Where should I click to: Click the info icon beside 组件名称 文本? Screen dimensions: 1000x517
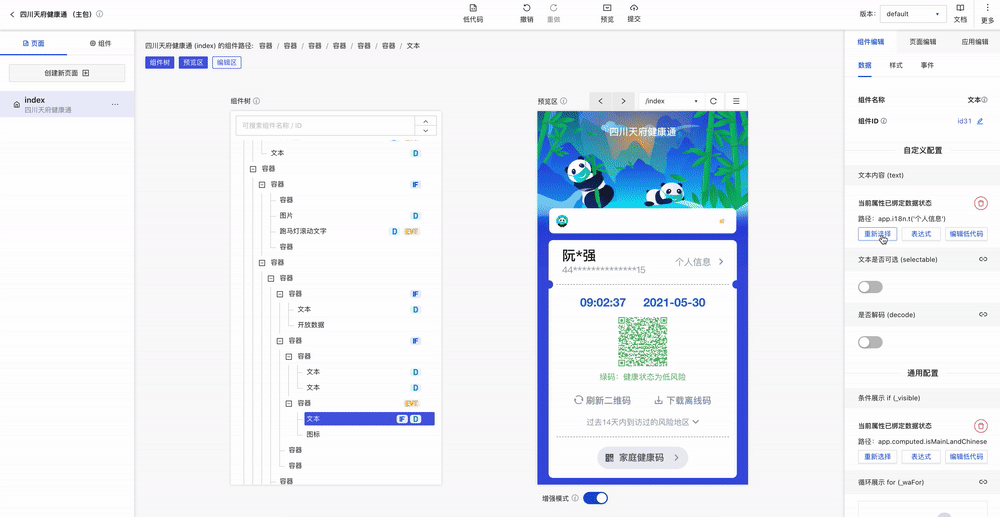pyautogui.click(x=985, y=100)
